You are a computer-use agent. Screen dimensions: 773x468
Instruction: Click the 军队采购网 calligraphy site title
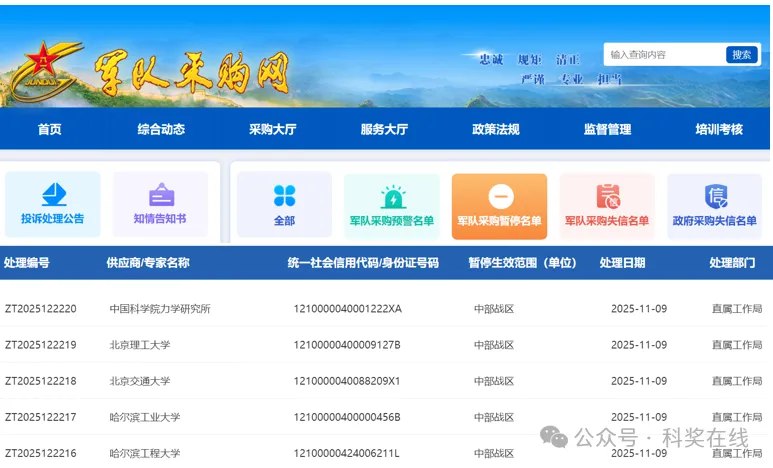coord(192,74)
